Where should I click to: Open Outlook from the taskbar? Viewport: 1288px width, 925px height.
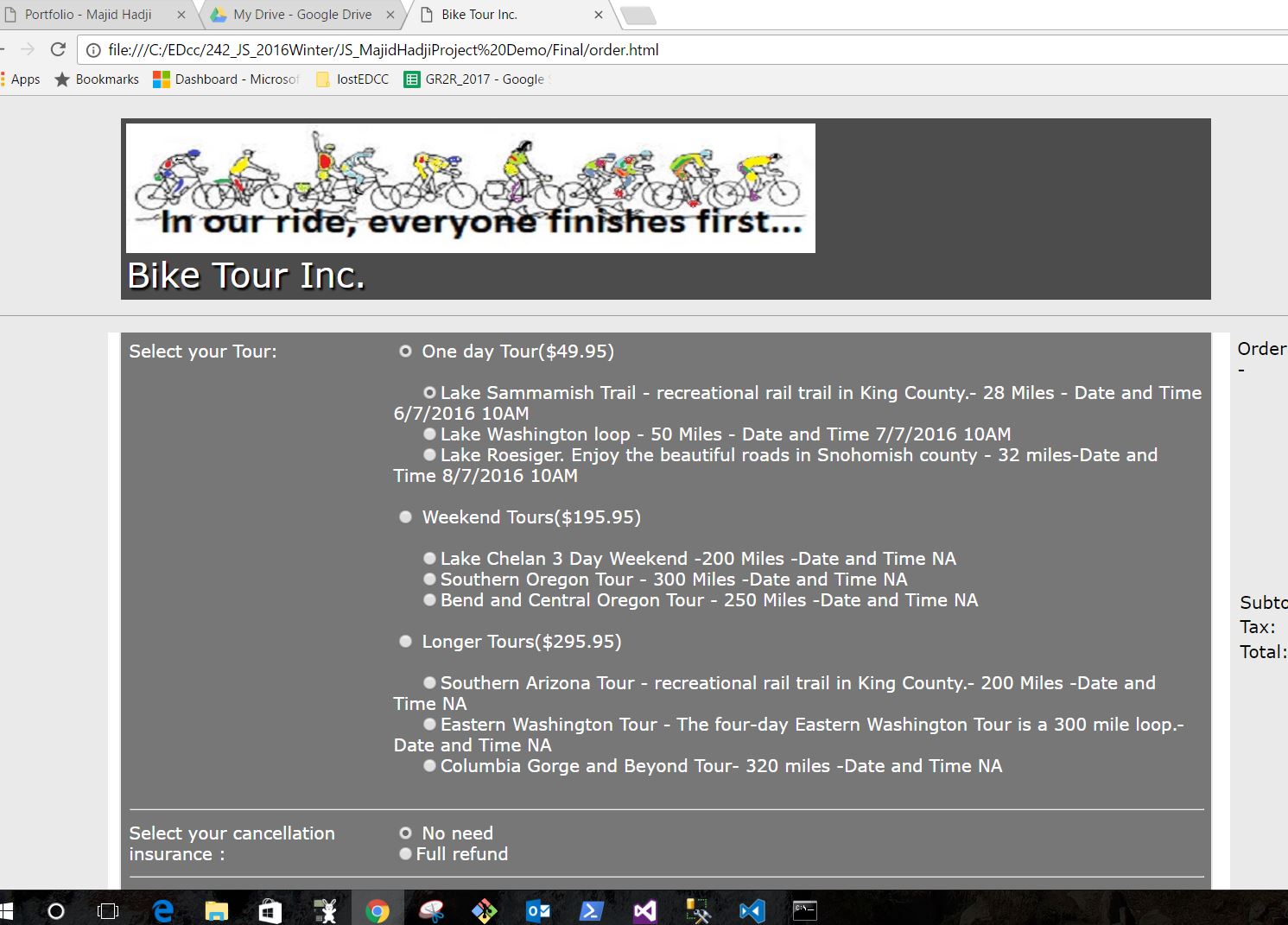pyautogui.click(x=537, y=910)
